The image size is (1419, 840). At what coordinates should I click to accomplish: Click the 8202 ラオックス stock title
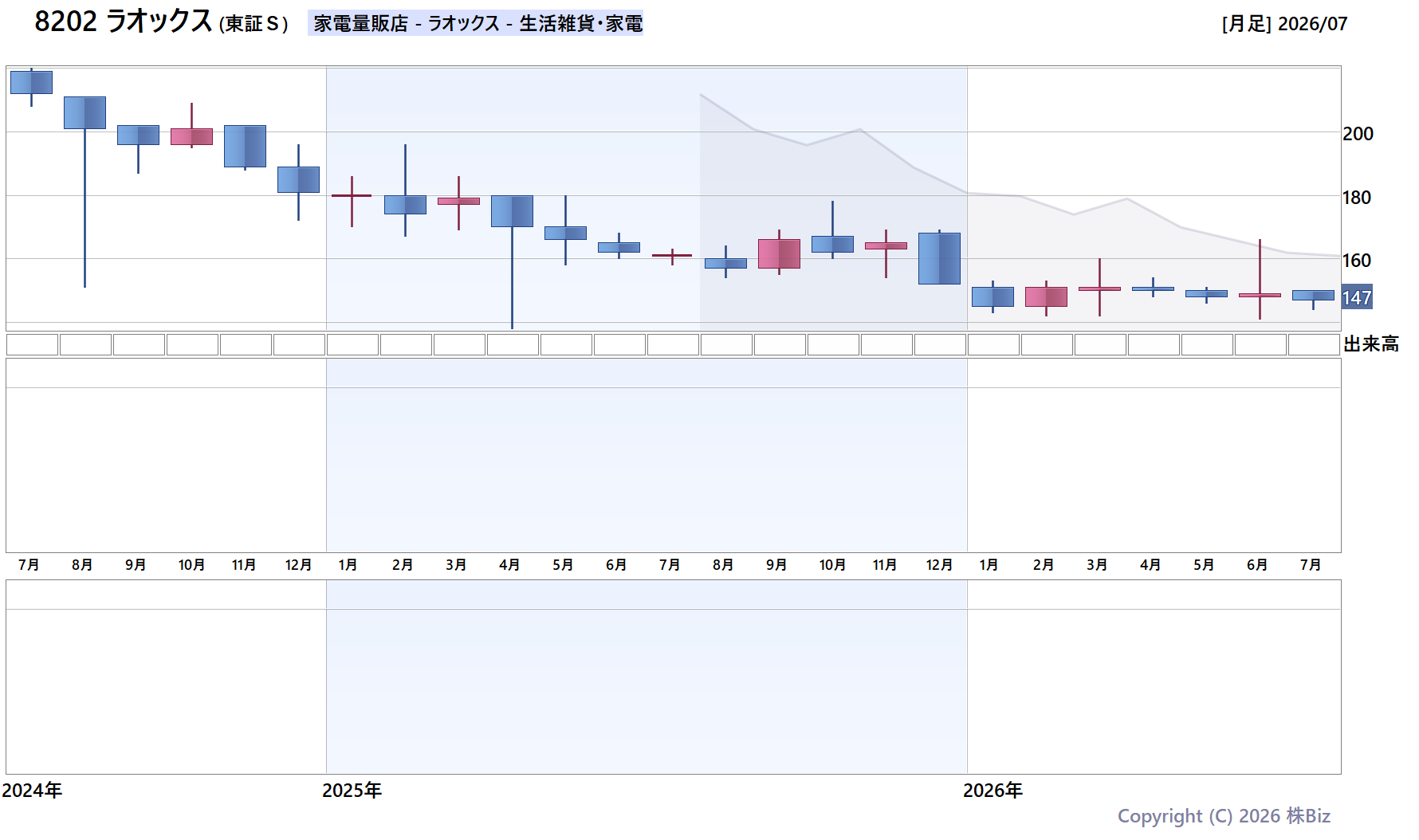124,22
